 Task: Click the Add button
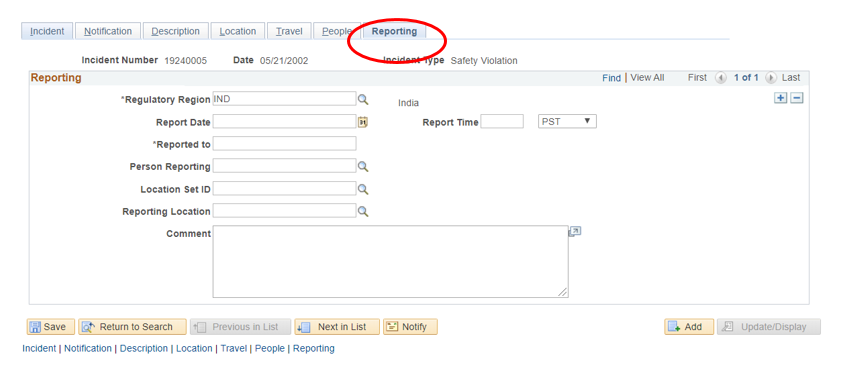tap(689, 327)
